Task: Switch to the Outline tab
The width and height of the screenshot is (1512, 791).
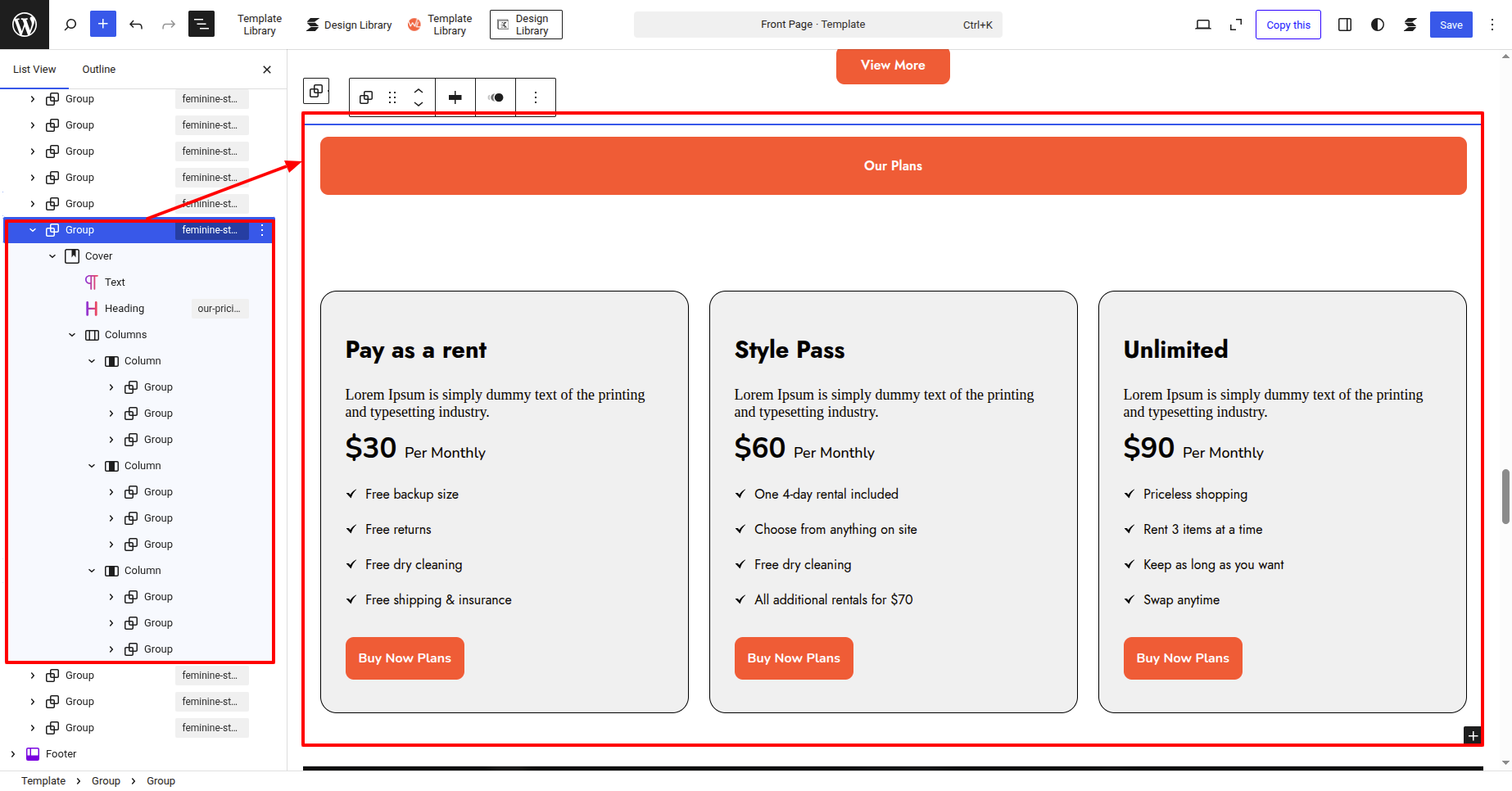Action: point(98,70)
